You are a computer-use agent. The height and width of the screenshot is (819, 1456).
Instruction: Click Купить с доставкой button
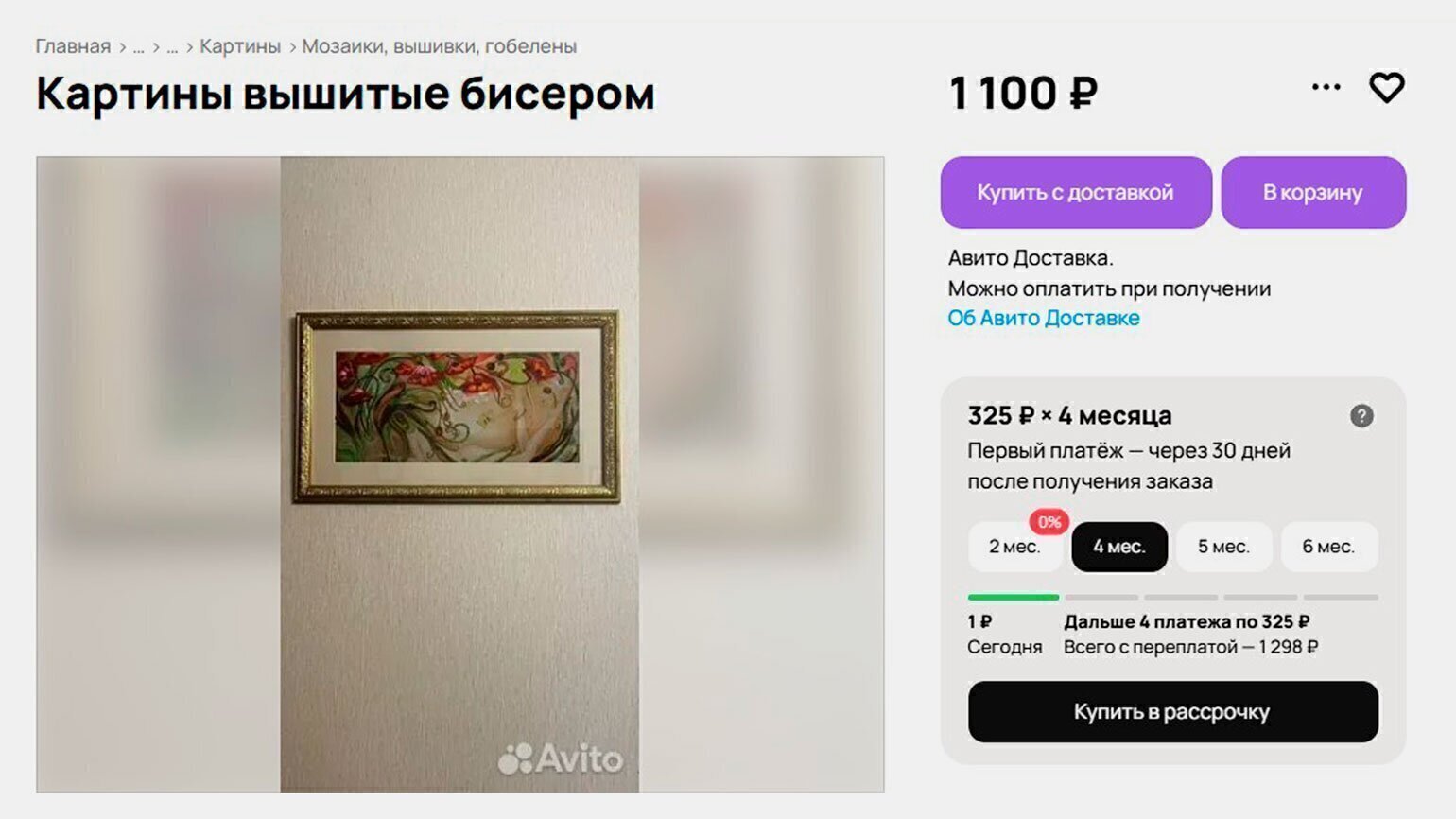[1076, 192]
